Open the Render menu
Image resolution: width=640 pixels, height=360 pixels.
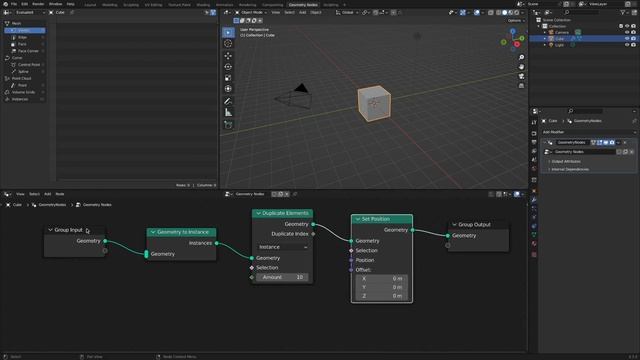38,4
